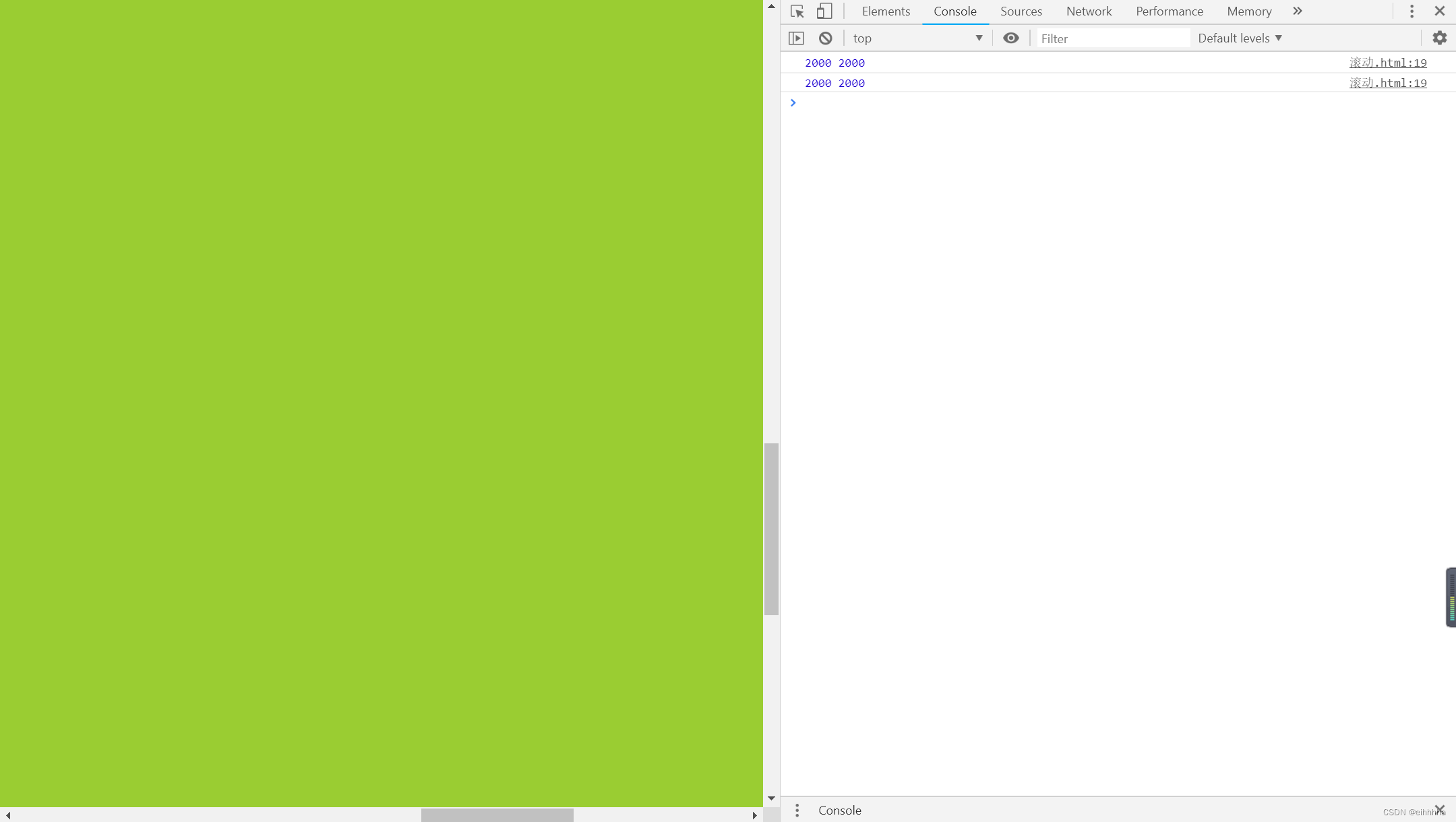Image resolution: width=1456 pixels, height=822 pixels.
Task: Close the DevTools panel
Action: click(1439, 11)
